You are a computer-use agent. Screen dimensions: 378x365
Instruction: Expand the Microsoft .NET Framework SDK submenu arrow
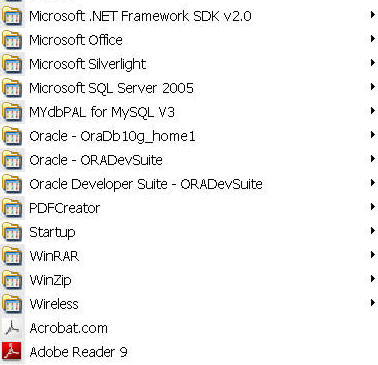[x=373, y=15]
